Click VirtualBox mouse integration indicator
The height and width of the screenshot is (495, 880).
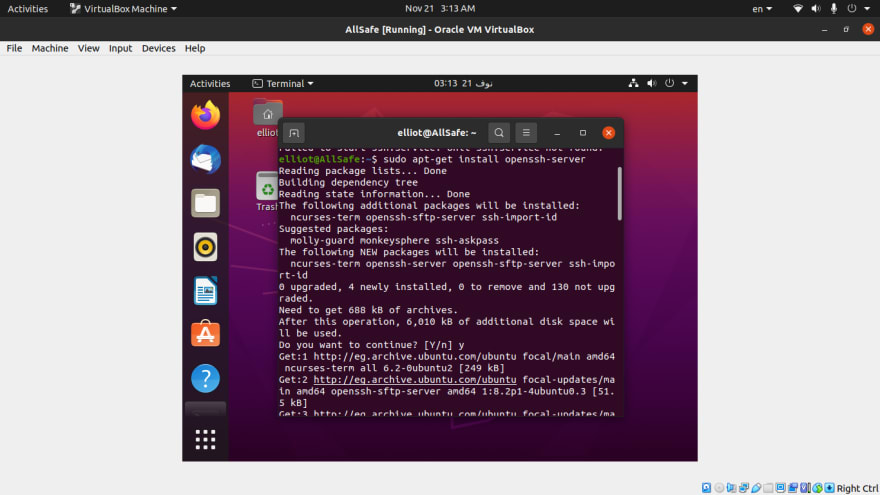pyautogui.click(x=818, y=488)
